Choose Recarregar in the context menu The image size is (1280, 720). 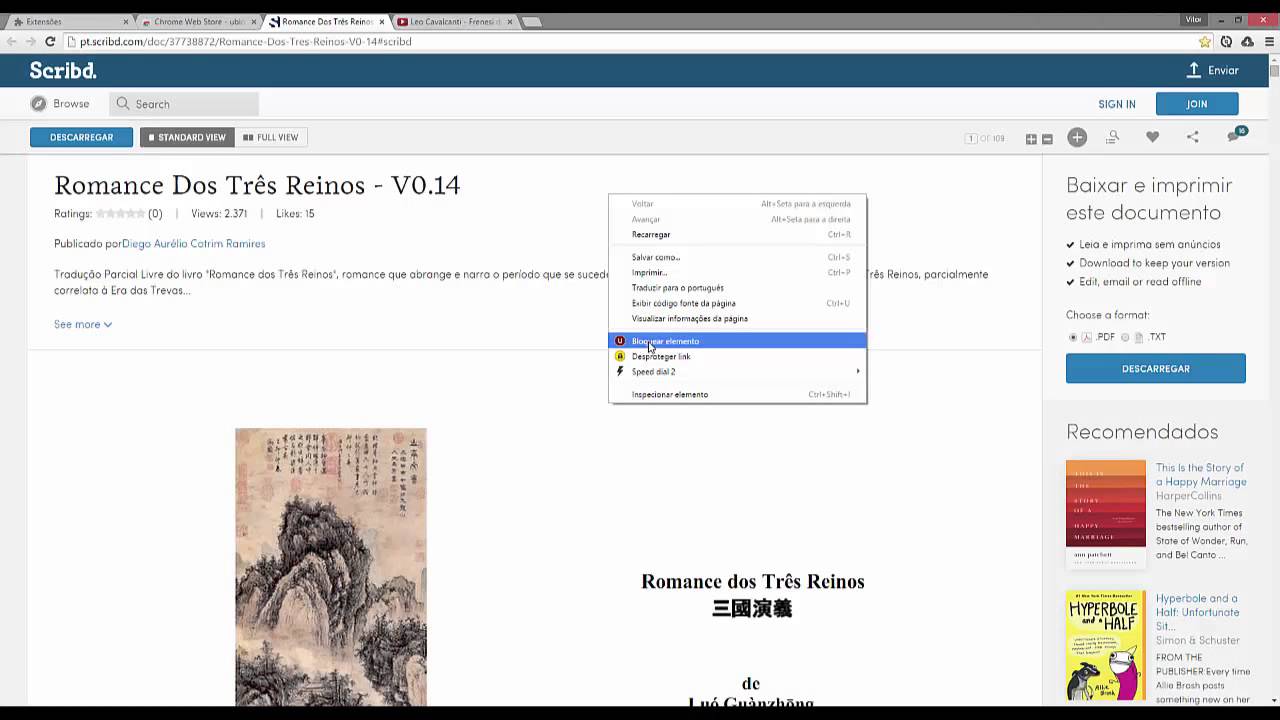737,234
